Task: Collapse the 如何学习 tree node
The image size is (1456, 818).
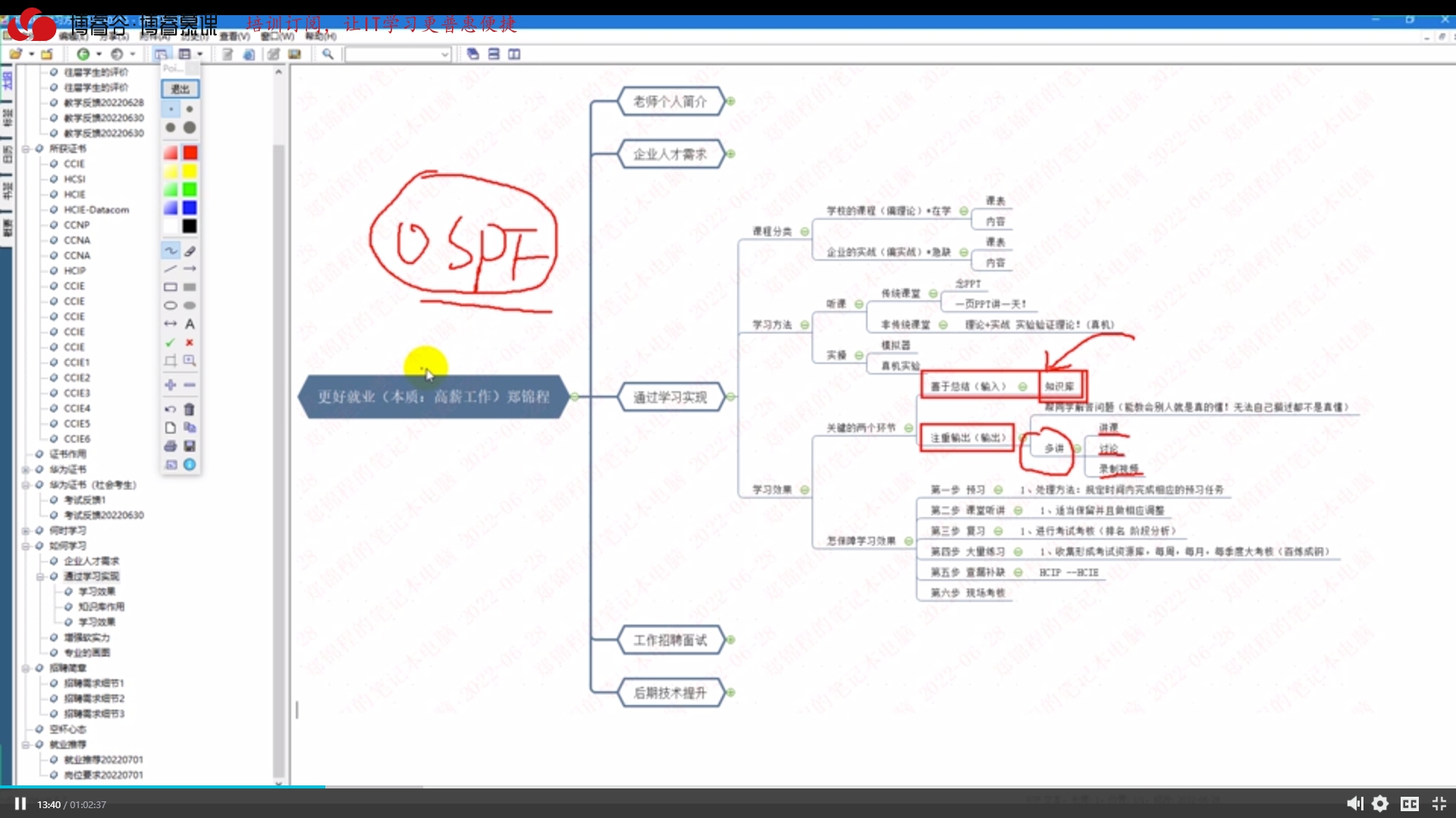Action: tap(26, 546)
